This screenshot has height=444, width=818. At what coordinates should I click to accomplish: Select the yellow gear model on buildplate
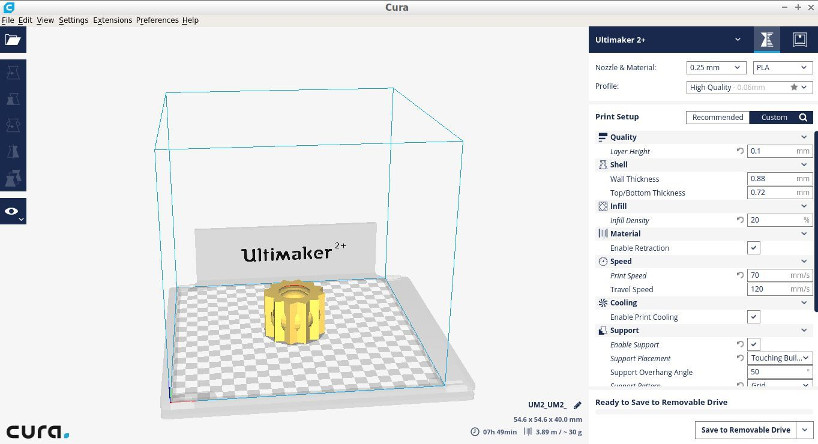pyautogui.click(x=295, y=311)
